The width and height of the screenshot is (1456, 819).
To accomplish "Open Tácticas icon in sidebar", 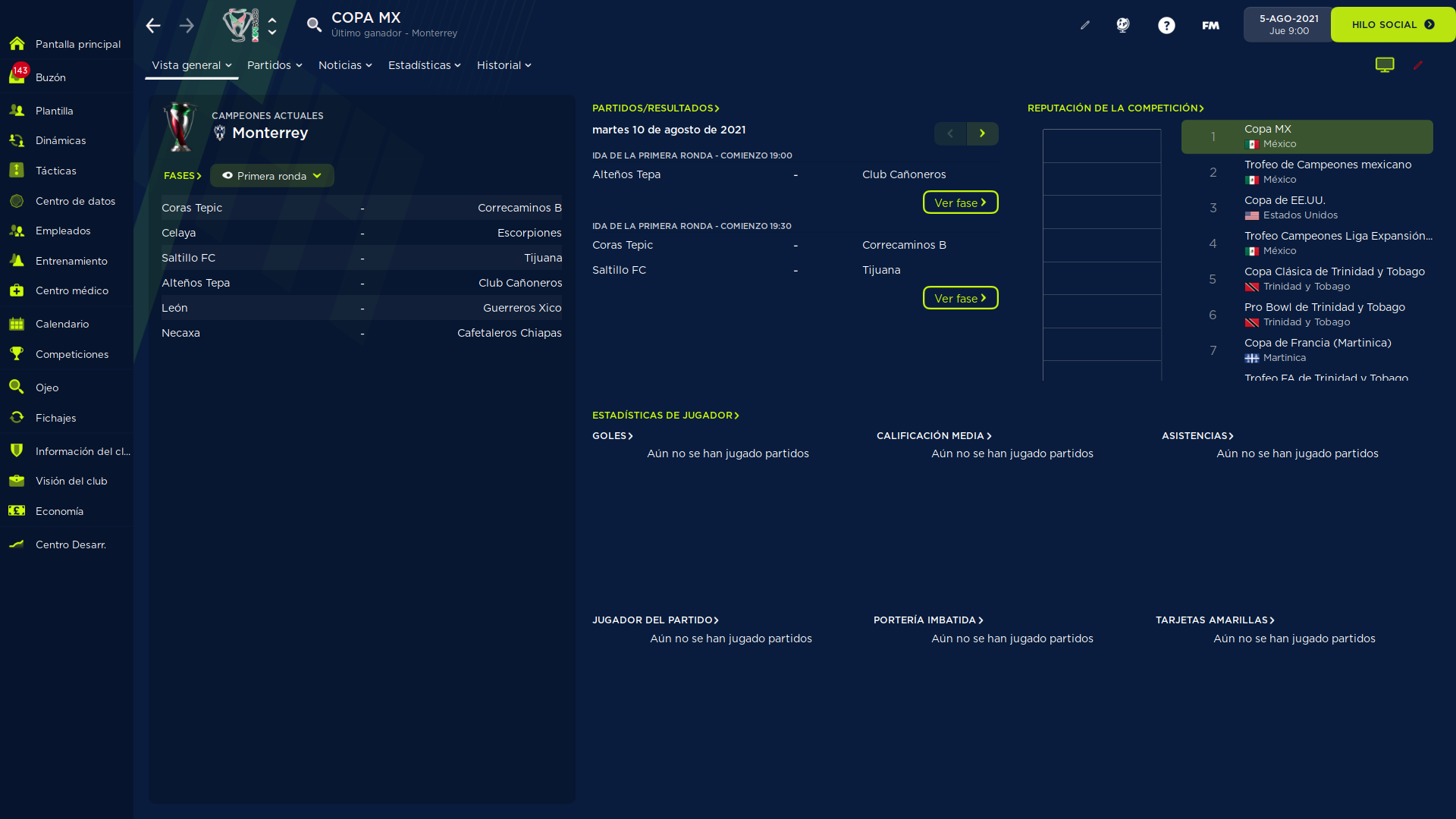I will click(17, 171).
